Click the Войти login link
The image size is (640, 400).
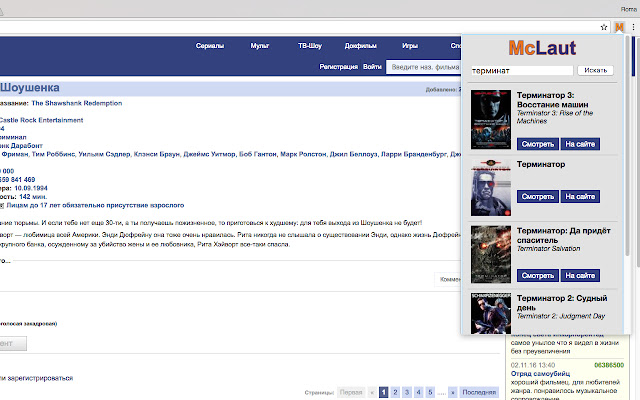point(372,67)
